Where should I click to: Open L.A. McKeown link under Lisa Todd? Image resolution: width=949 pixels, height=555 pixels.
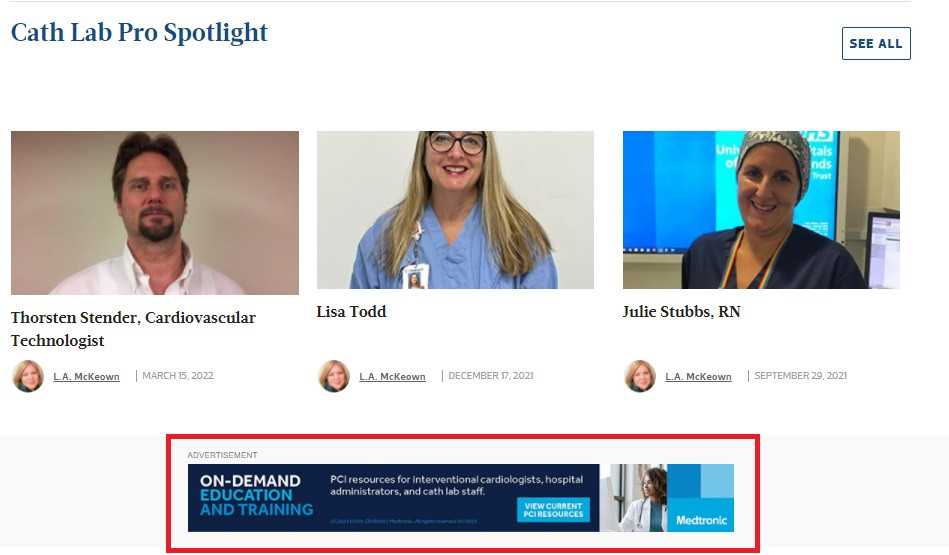coord(392,376)
